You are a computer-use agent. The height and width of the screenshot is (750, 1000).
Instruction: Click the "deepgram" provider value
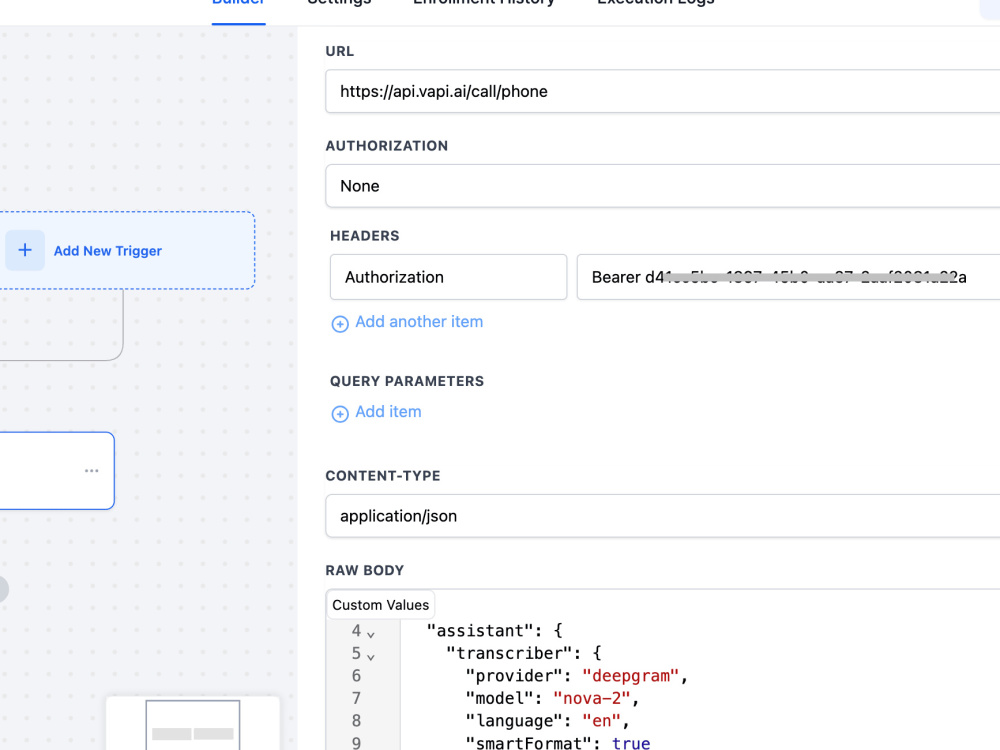pyautogui.click(x=631, y=675)
